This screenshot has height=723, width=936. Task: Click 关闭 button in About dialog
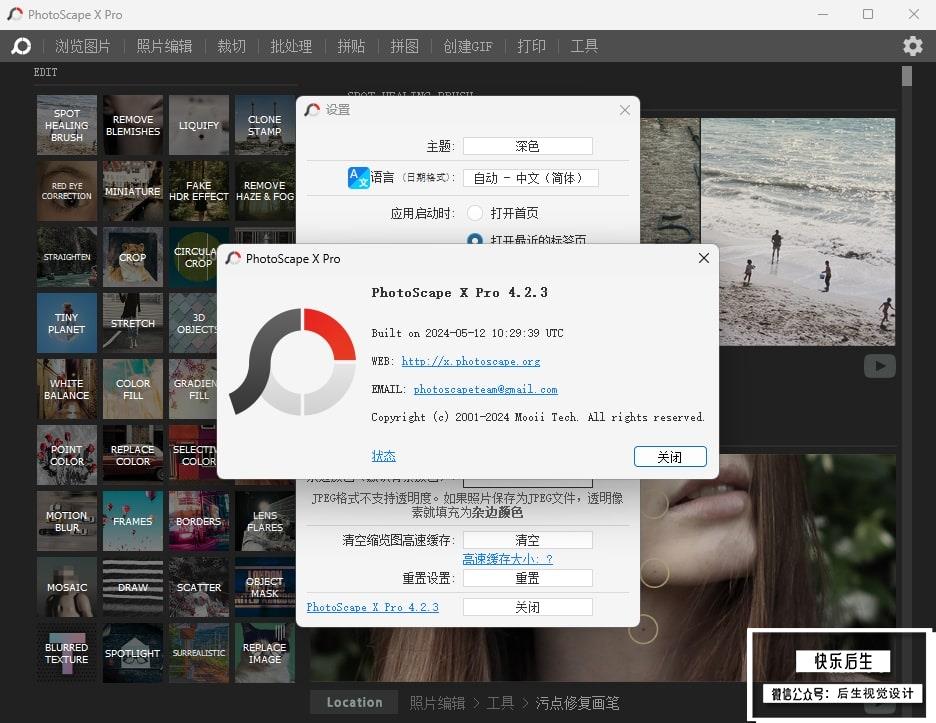(670, 457)
